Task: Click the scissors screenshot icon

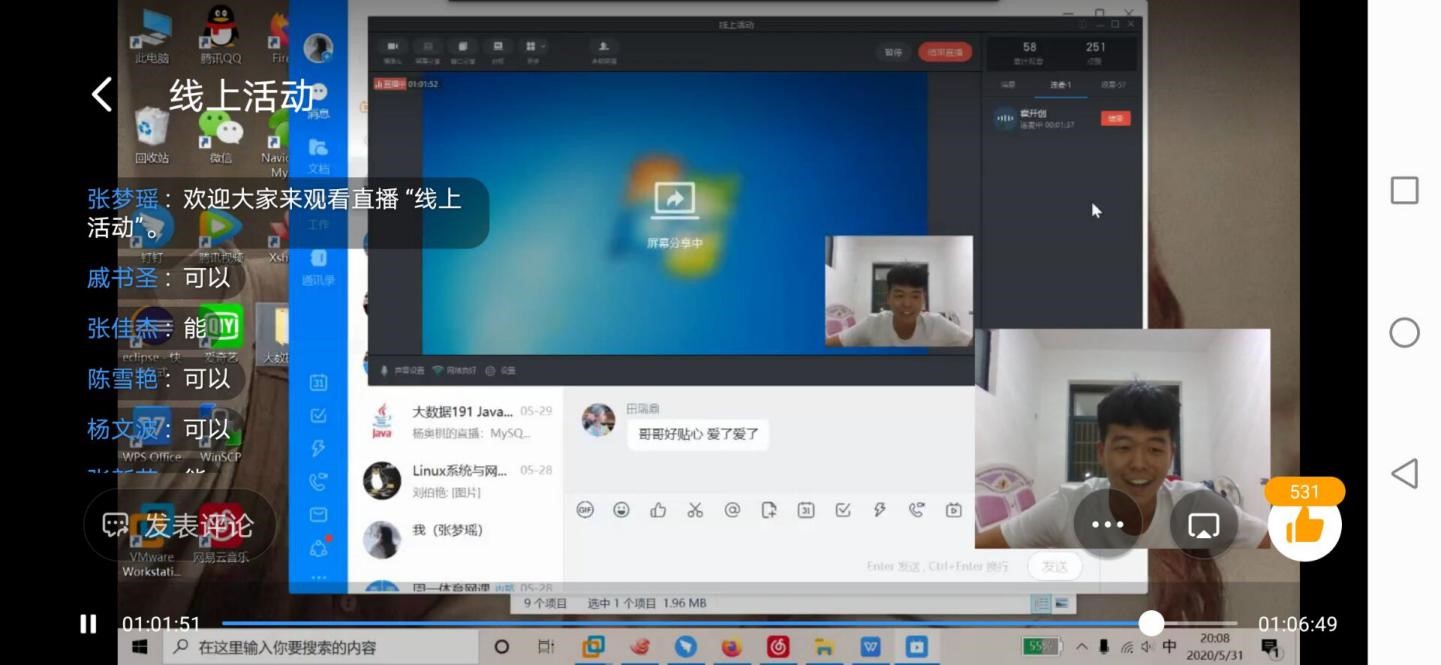Action: click(x=695, y=510)
